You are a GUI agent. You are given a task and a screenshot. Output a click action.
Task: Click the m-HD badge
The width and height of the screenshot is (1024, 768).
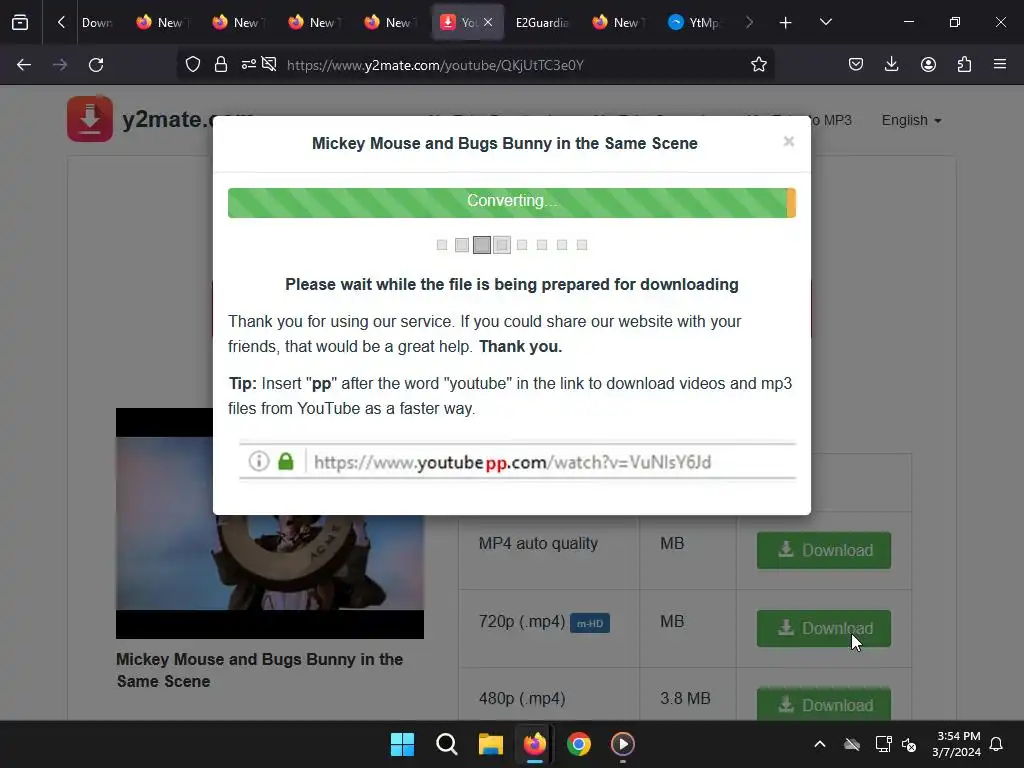tap(590, 624)
